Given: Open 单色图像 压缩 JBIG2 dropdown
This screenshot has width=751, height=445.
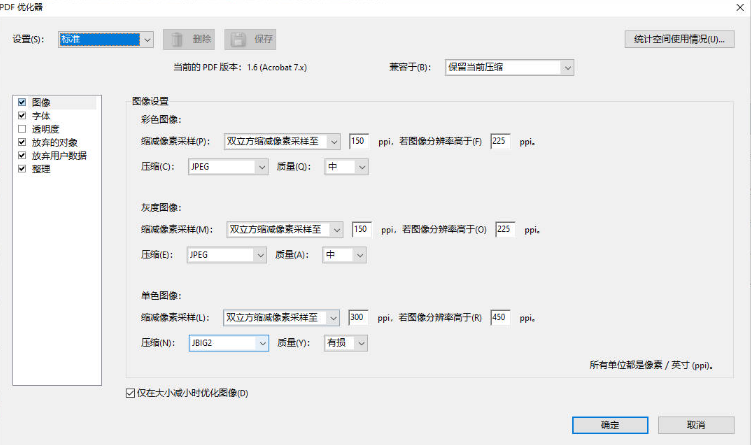Looking at the screenshot, I should 229,343.
